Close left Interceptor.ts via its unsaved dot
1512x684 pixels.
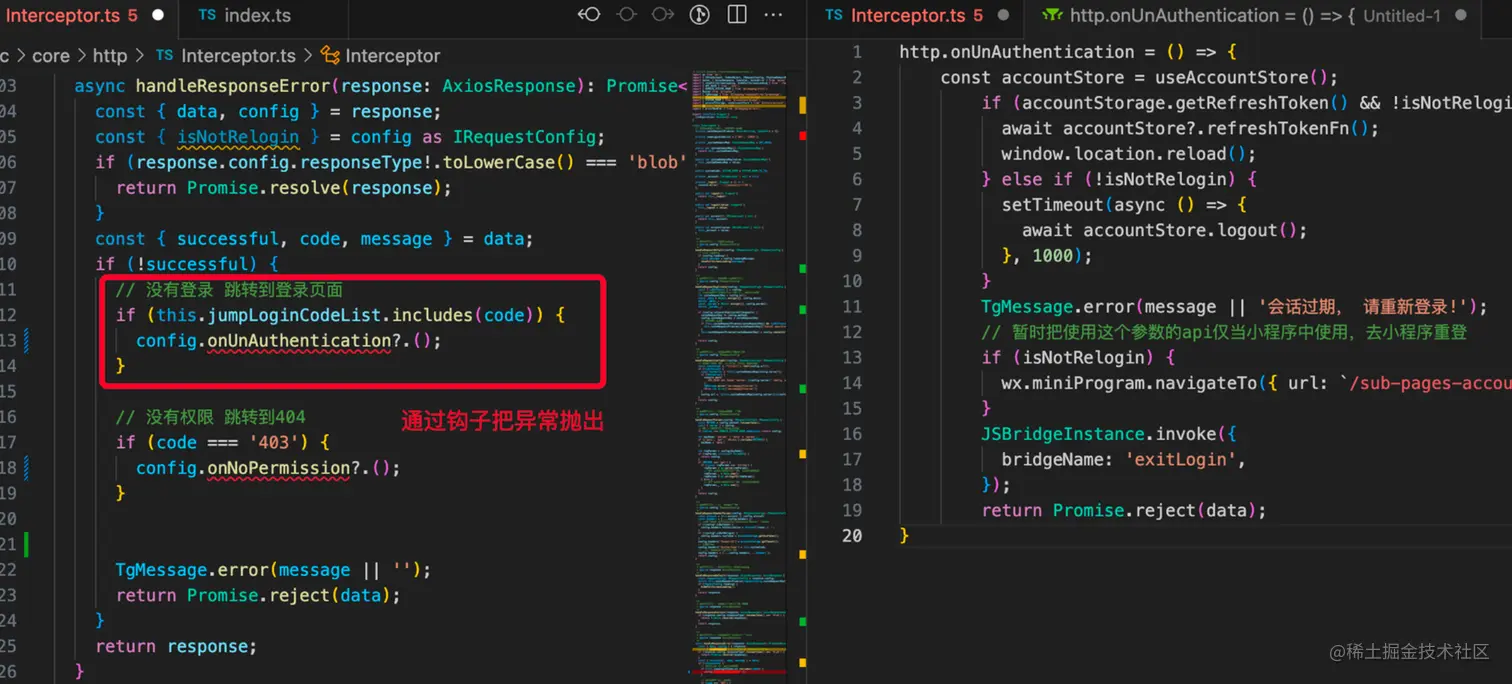[158, 16]
